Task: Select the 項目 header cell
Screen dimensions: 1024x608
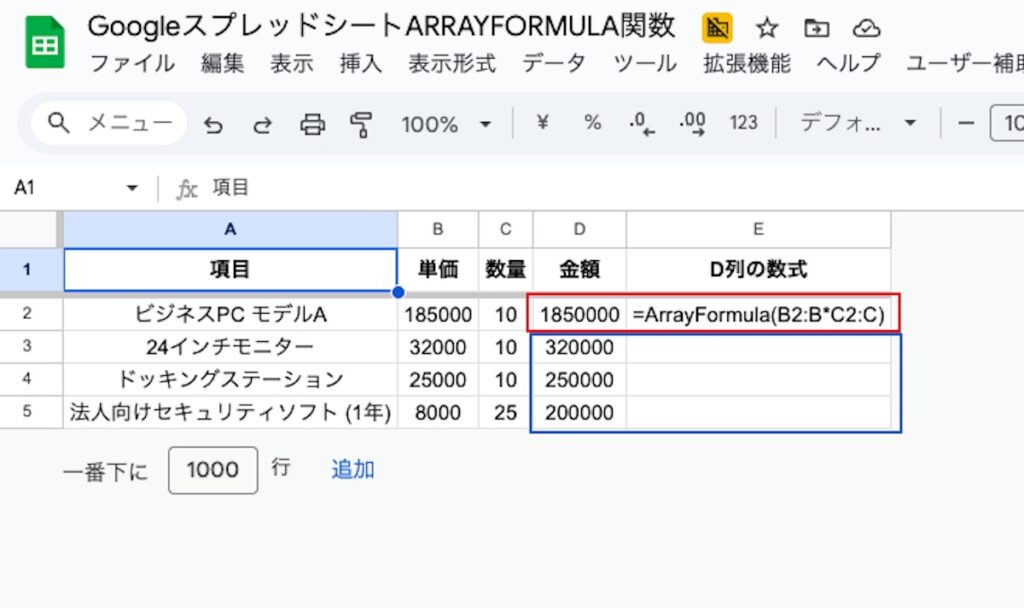Action: [x=230, y=269]
